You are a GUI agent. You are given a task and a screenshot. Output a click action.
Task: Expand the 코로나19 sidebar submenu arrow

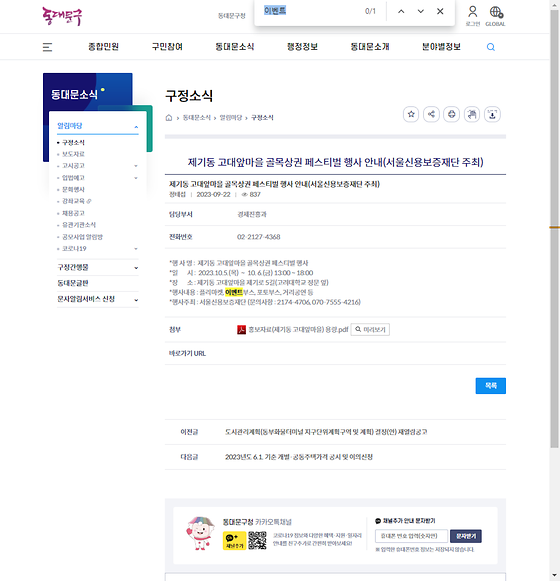[x=136, y=249]
